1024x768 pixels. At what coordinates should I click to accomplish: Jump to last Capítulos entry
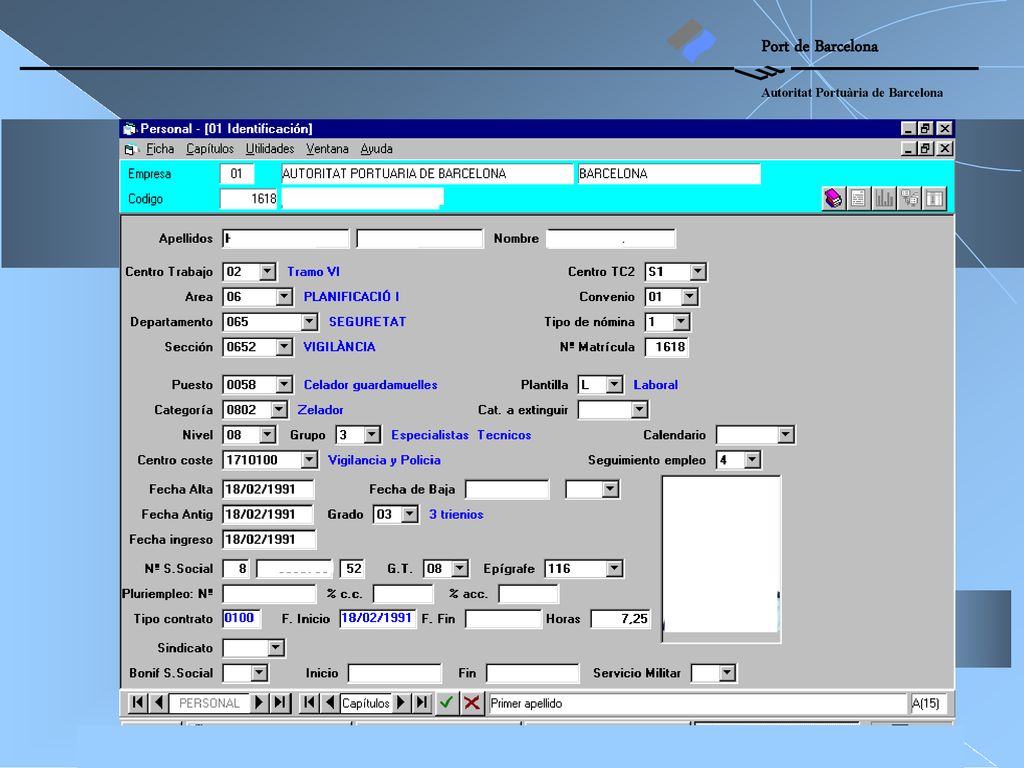(422, 703)
